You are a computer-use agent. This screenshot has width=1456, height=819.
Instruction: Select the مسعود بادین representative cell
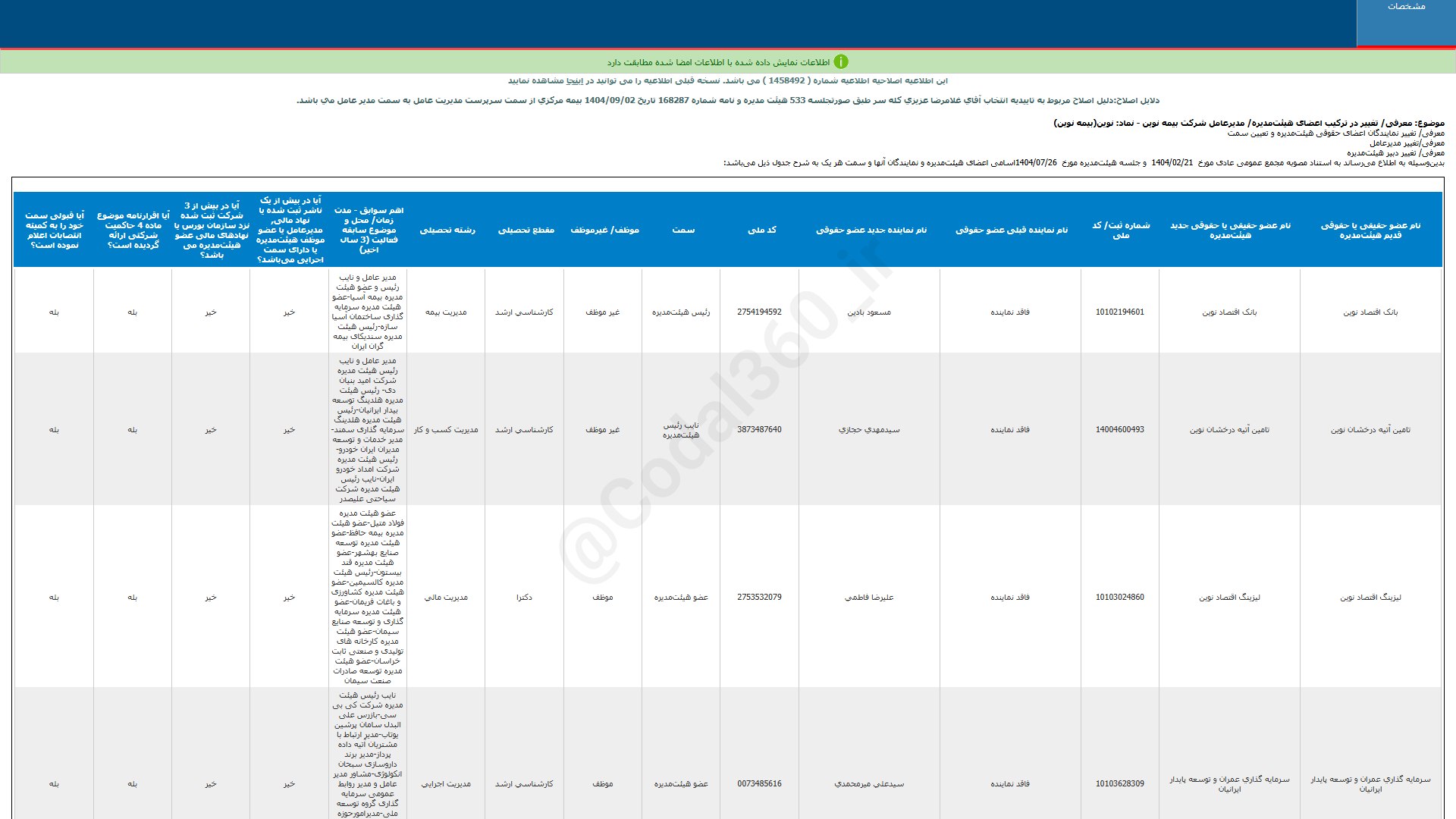coord(869,312)
